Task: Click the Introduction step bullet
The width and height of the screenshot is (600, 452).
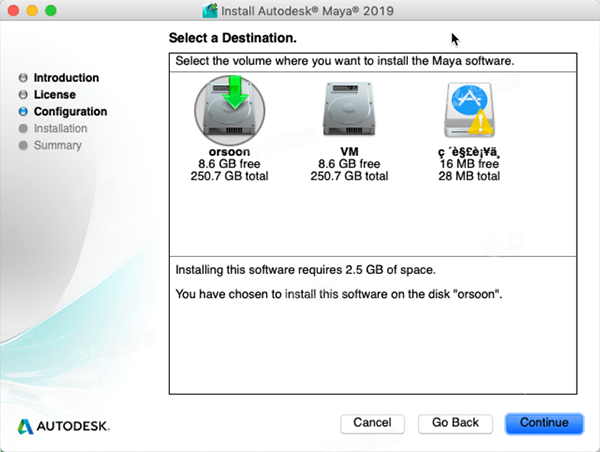Action: [23, 78]
